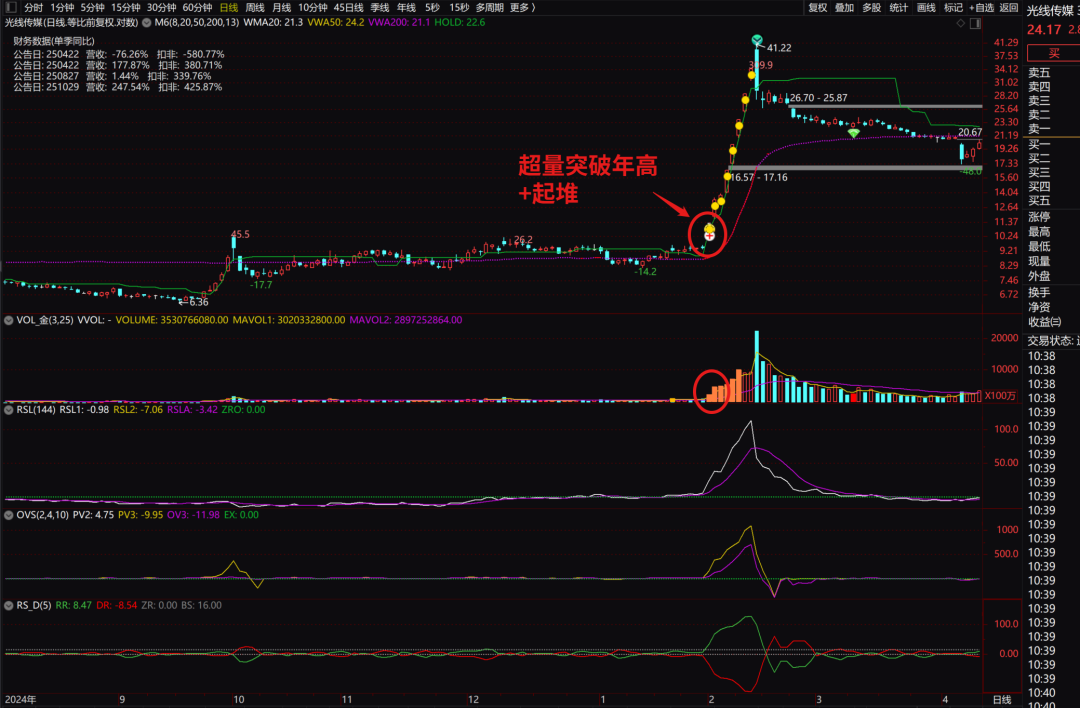Viewport: 1080px width, 708px height.
Task: Click the 返回 back button
Action: tap(1008, 8)
